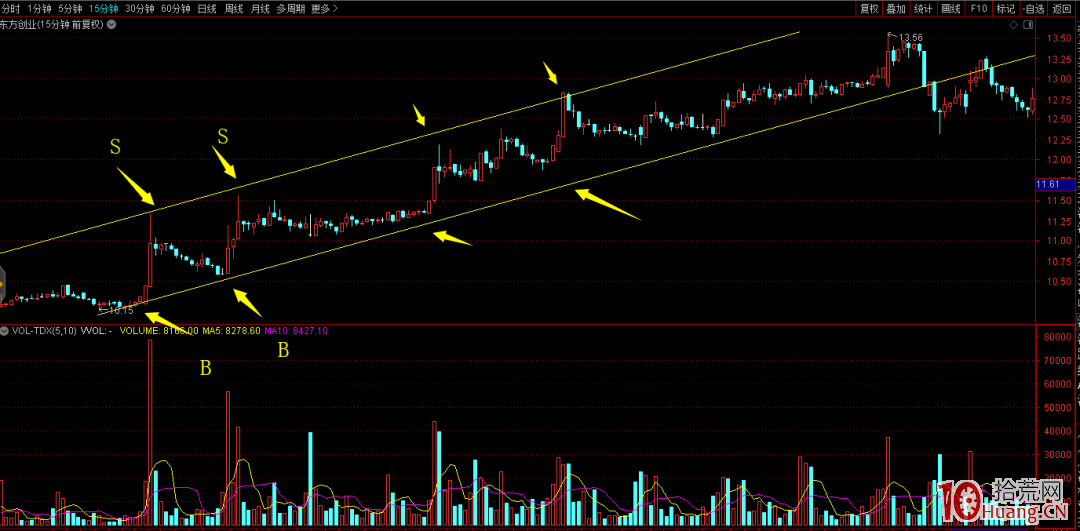1080x531 pixels.
Task: Click the 12.00 price axis label
Action: (x=1059, y=160)
